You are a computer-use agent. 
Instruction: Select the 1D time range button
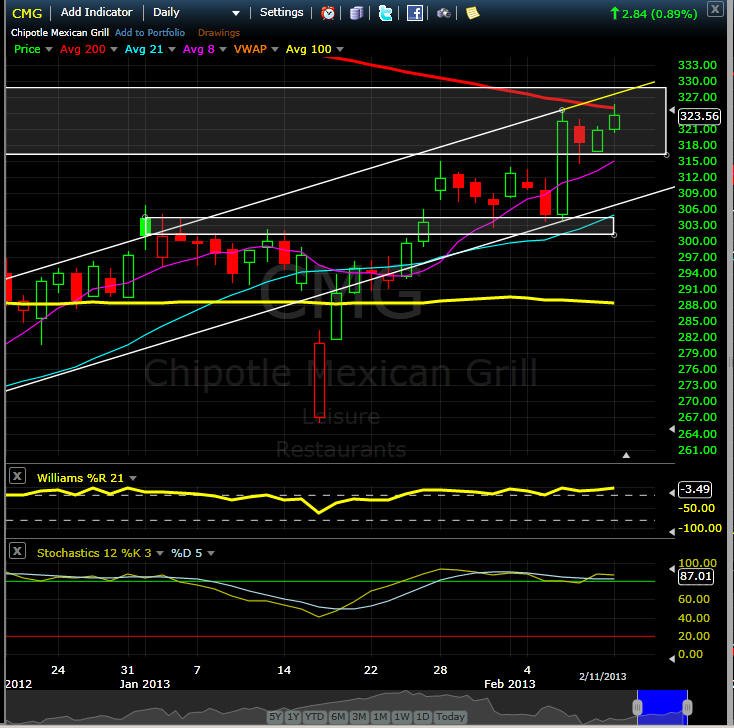point(423,716)
